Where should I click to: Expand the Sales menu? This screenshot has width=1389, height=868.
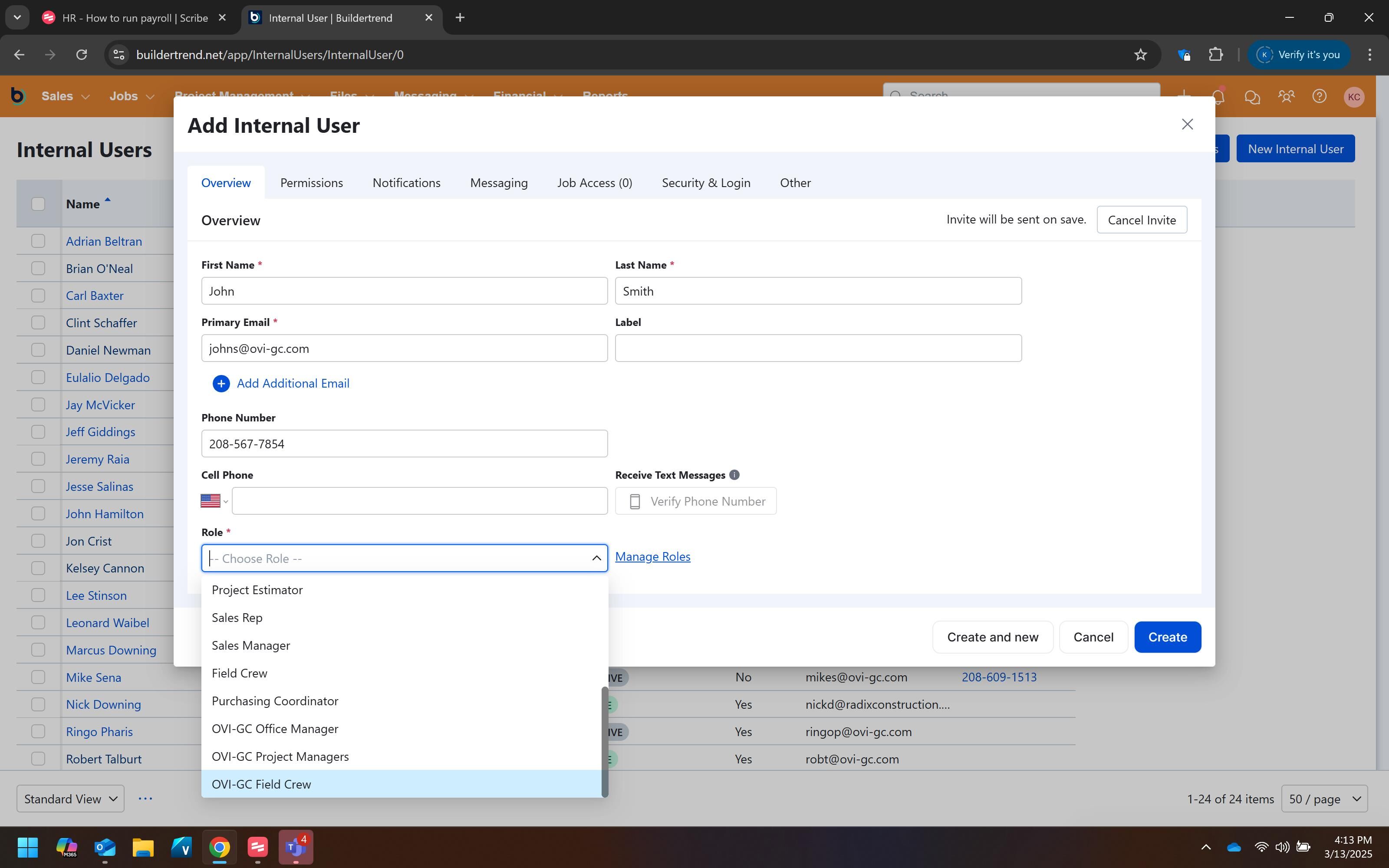66,96
